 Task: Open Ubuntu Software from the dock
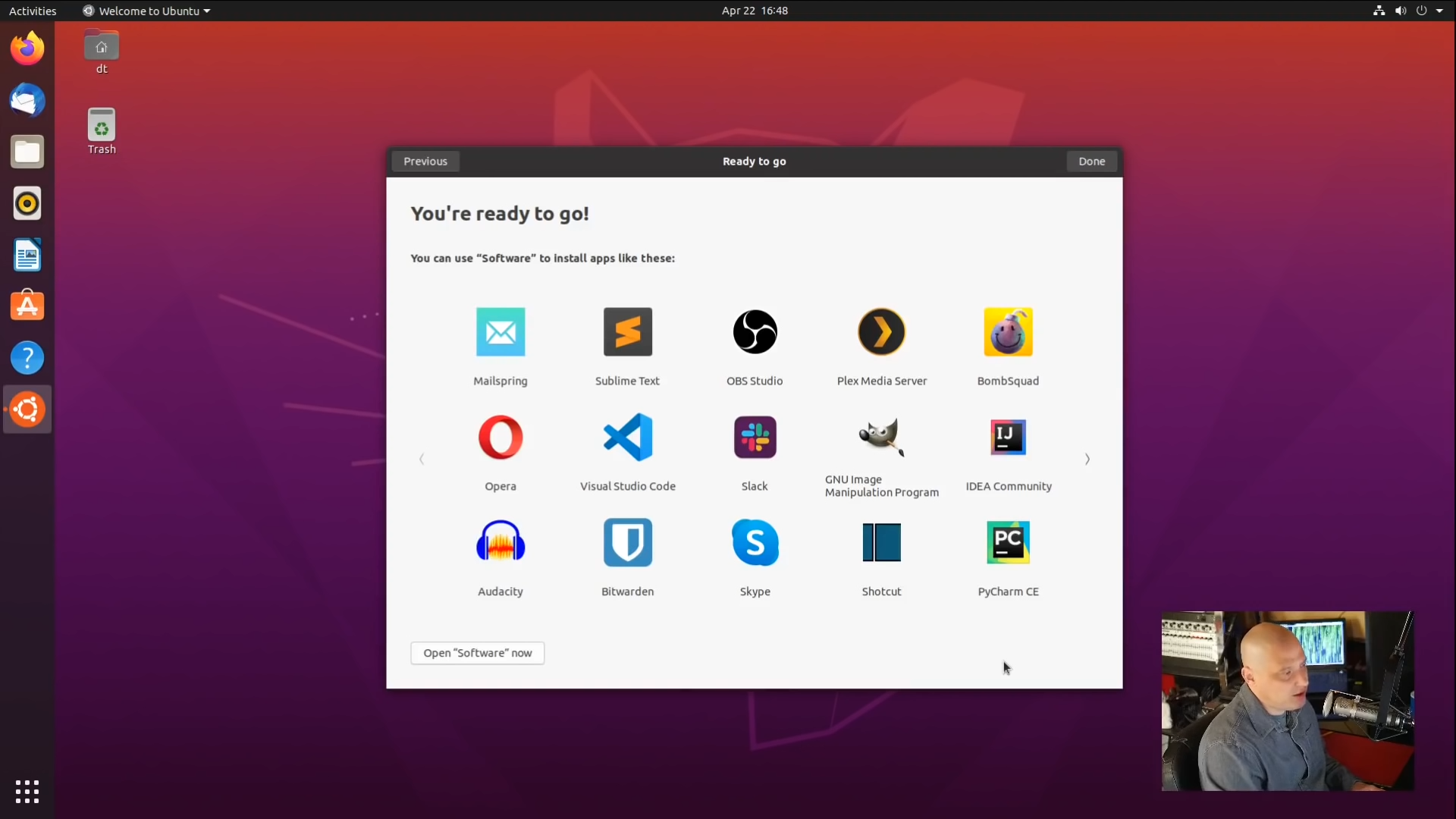coord(27,306)
